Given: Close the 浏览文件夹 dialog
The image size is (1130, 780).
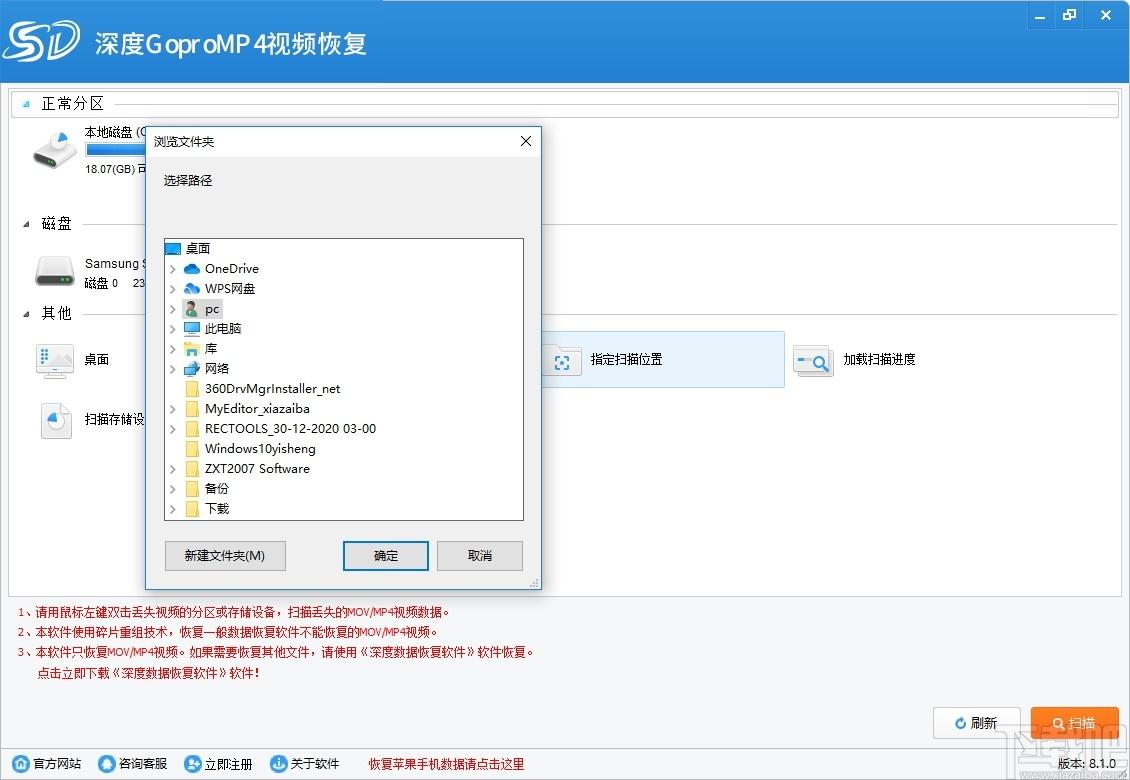Looking at the screenshot, I should [526, 141].
